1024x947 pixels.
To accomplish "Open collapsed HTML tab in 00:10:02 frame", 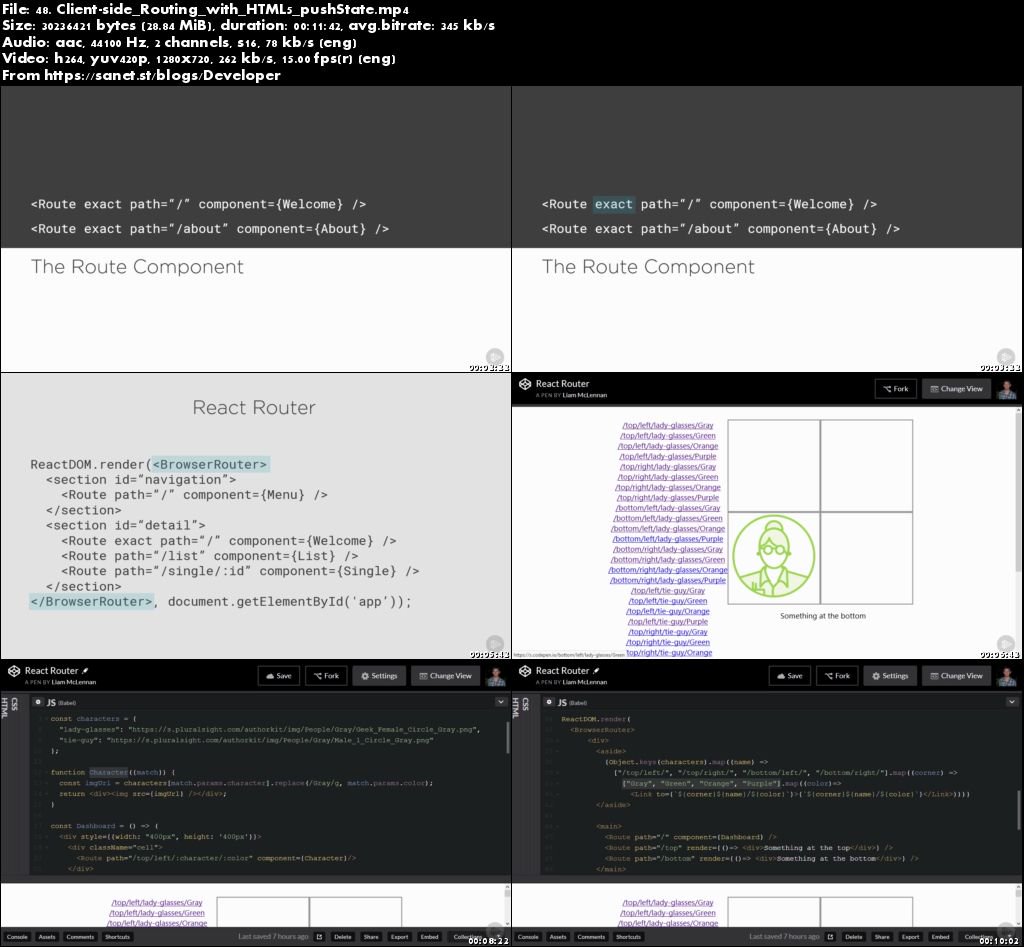I will (516, 706).
